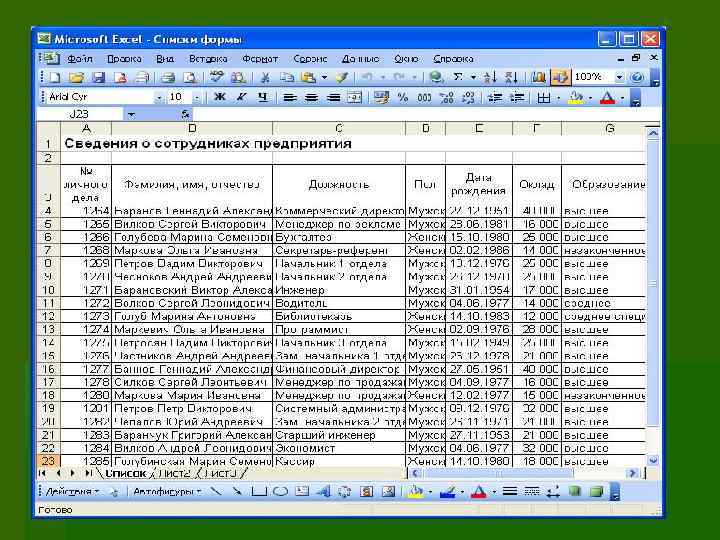Click the Help question mark icon

[637, 78]
